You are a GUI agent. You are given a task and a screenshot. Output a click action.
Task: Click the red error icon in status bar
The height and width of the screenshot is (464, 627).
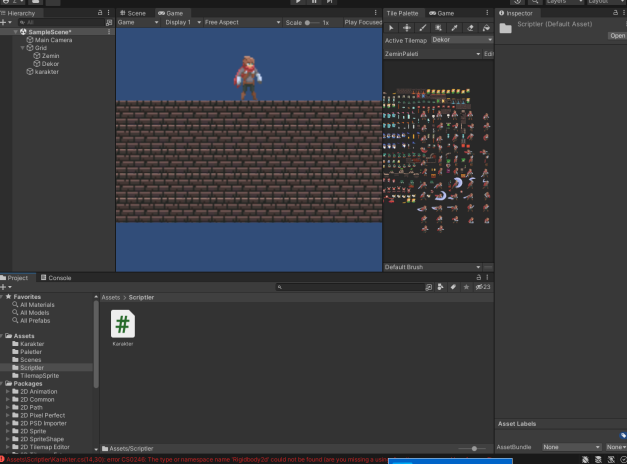point(2,460)
